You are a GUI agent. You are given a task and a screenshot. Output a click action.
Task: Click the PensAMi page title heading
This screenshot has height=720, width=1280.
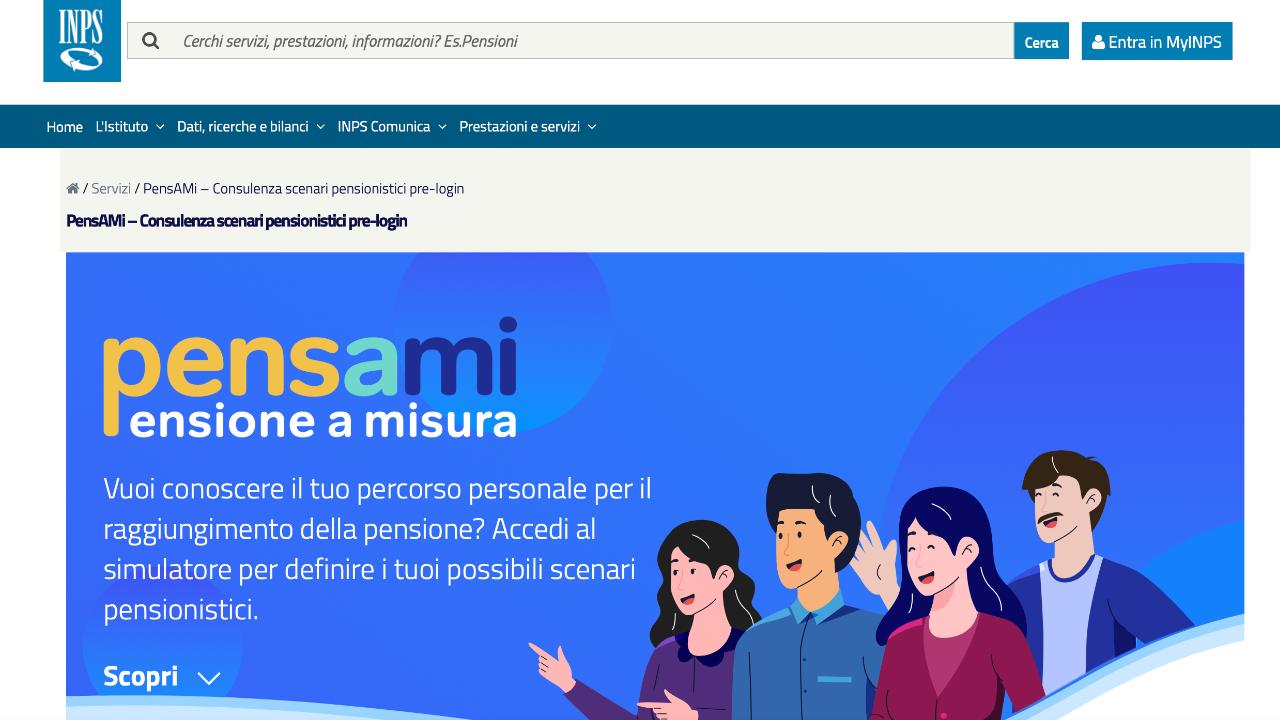[x=236, y=220]
